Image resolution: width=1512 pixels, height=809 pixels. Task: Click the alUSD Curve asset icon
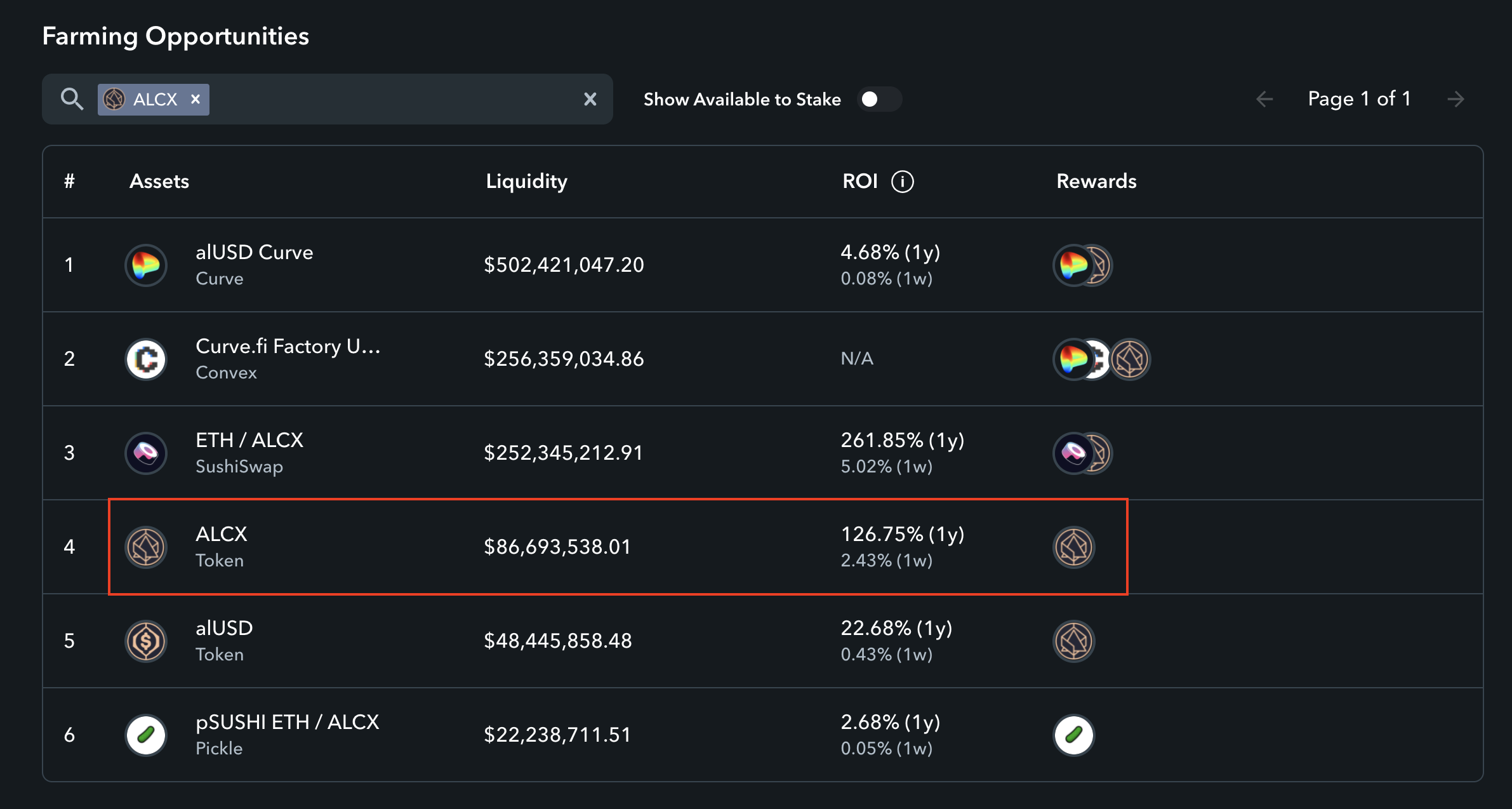coord(146,265)
